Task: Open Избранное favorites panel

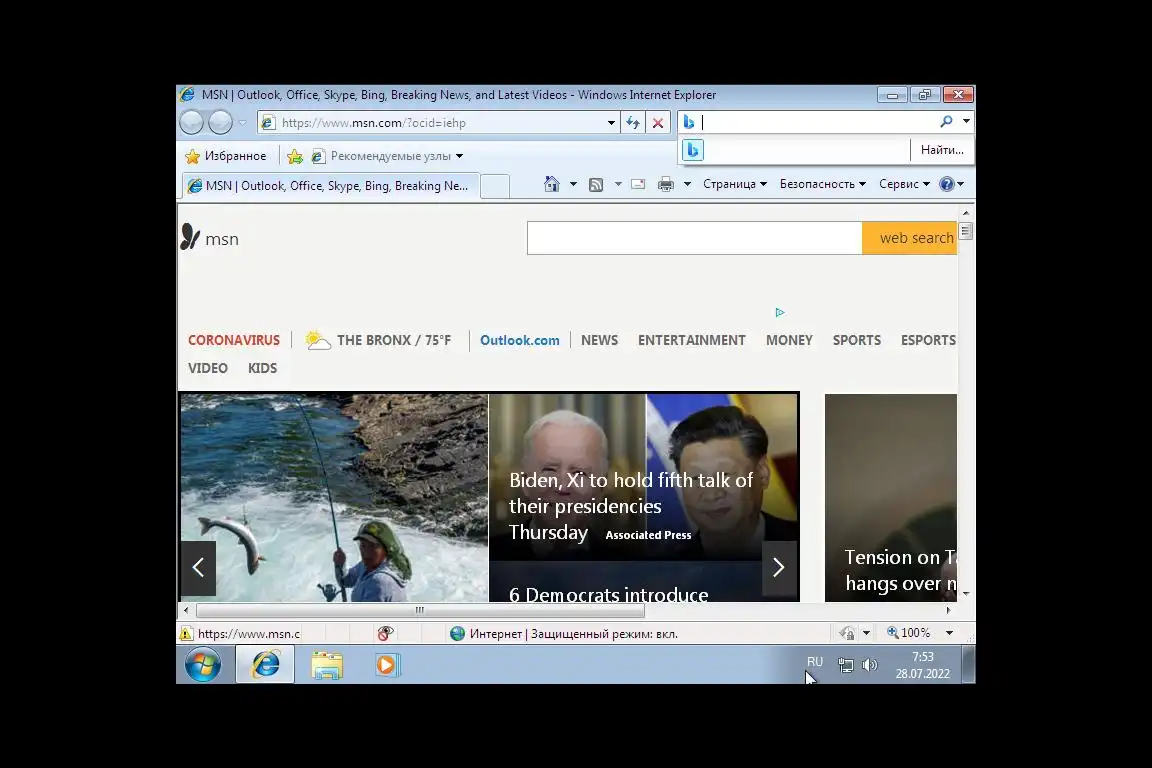Action: (226, 156)
